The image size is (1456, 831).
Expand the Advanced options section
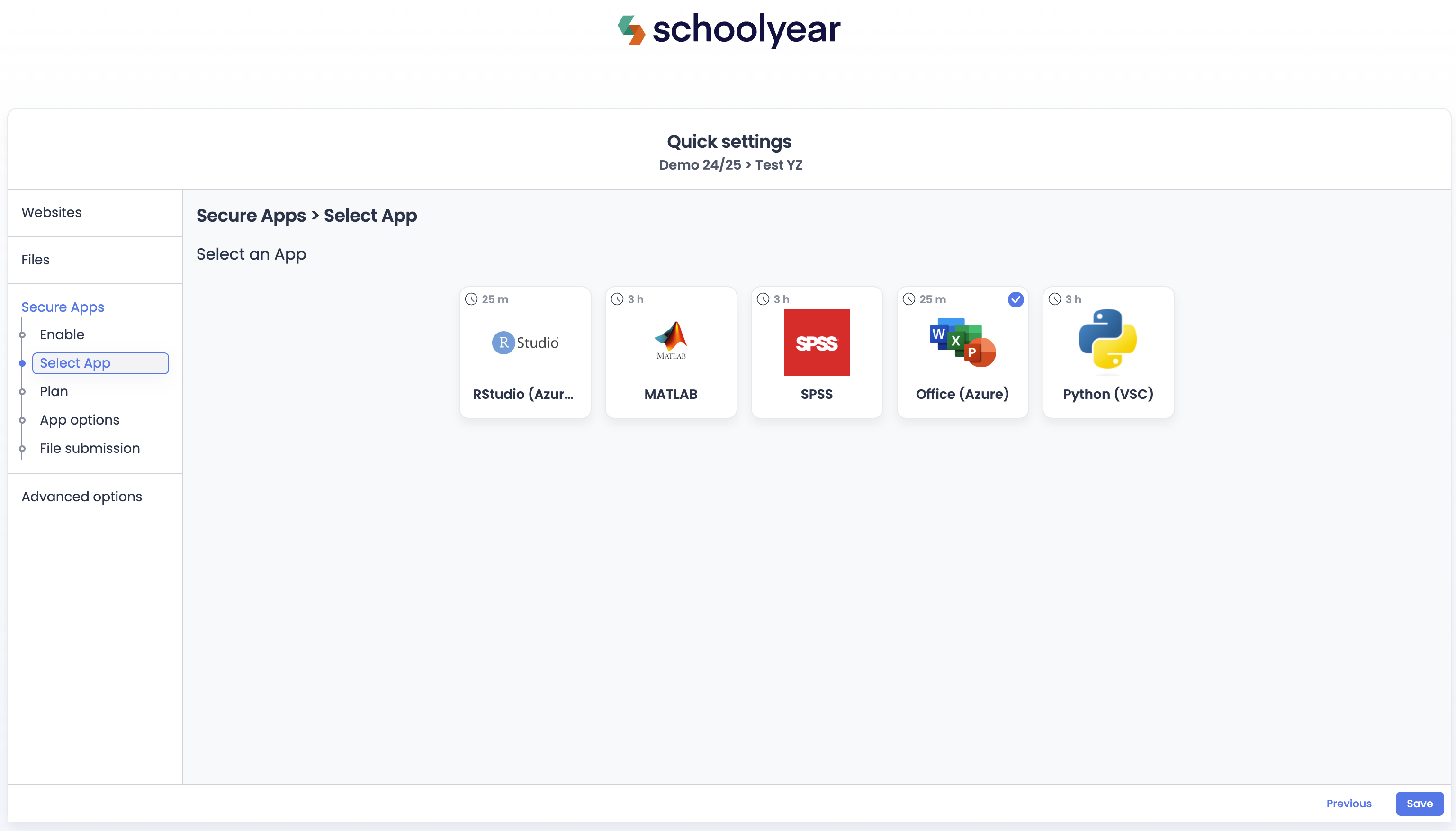click(81, 497)
